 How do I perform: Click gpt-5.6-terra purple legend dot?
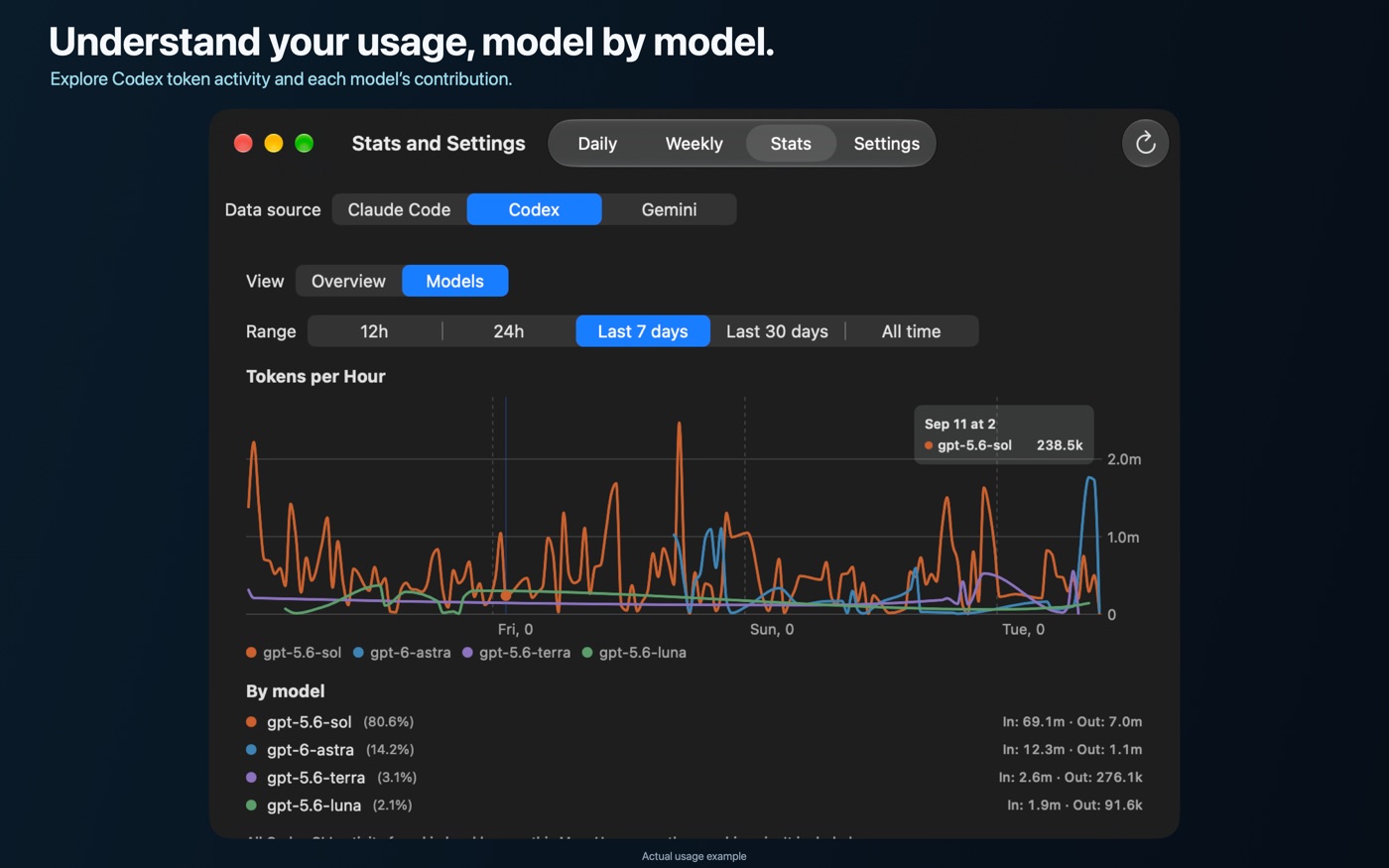[468, 653]
